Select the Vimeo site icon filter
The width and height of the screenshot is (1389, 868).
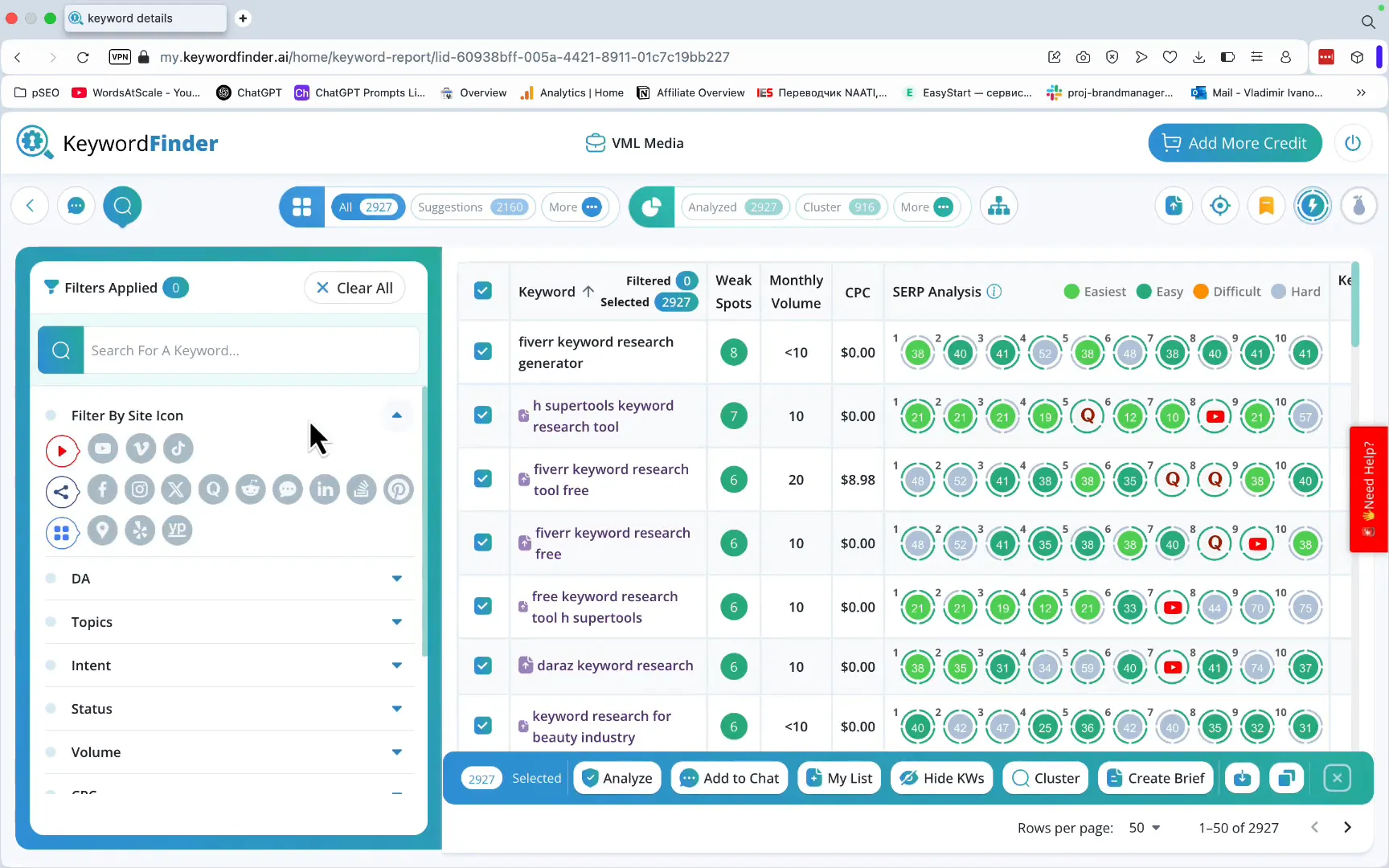click(141, 448)
